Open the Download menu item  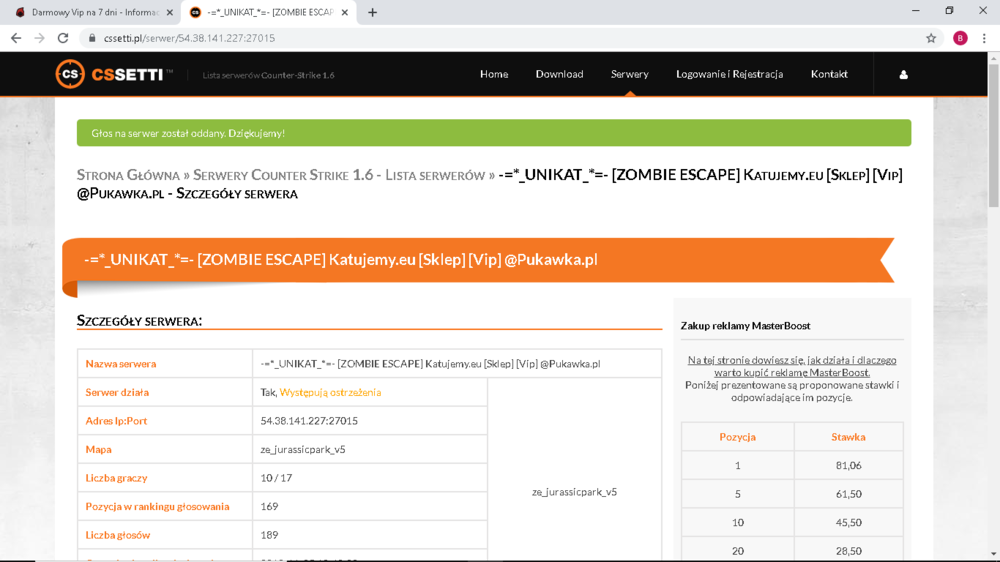point(559,74)
